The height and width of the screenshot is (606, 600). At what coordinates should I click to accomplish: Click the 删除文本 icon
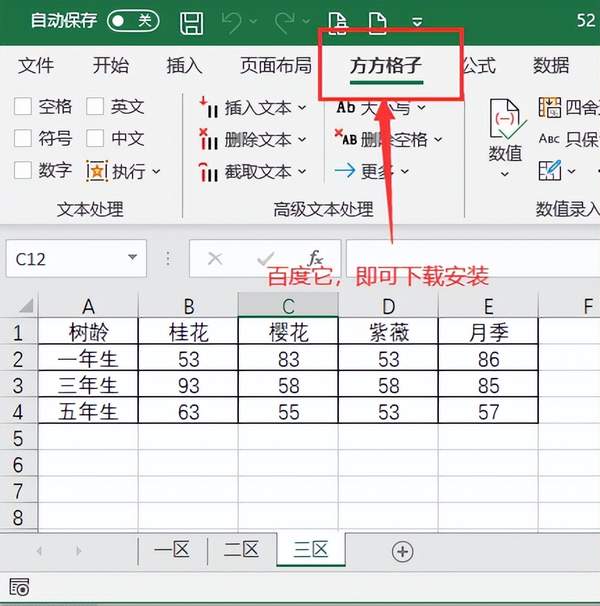209,140
